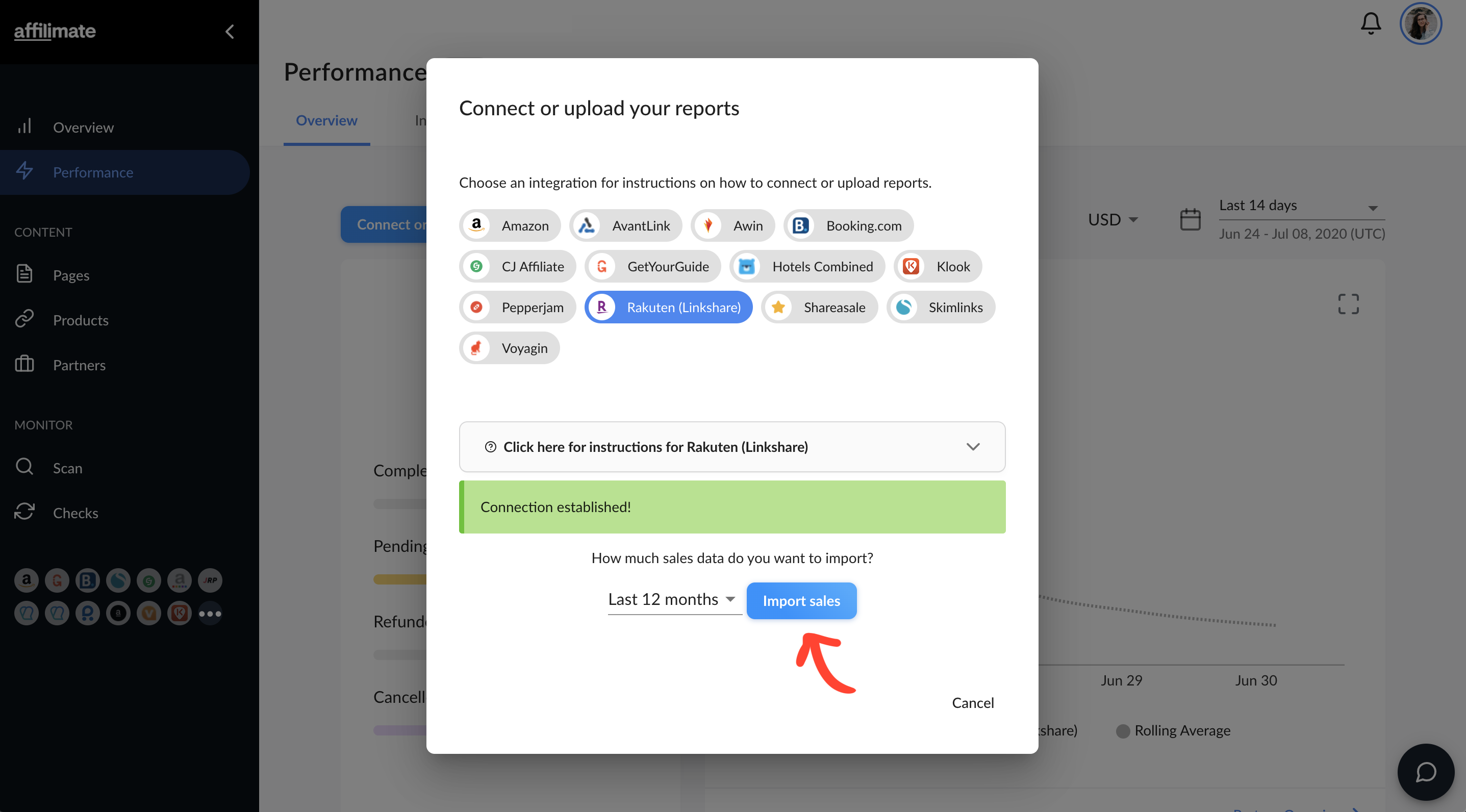Open the Last 12 months dropdown
Image resolution: width=1466 pixels, height=812 pixels.
pos(674,599)
